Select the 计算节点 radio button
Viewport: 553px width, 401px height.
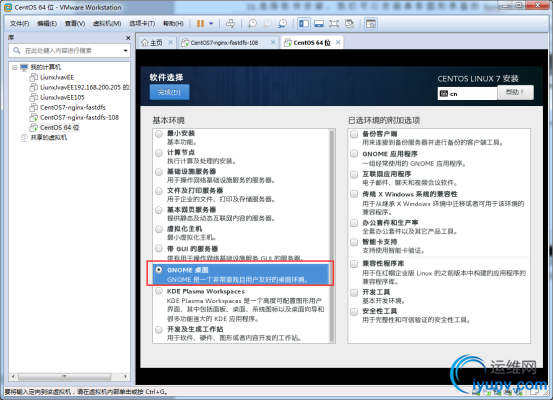pyautogui.click(x=159, y=153)
